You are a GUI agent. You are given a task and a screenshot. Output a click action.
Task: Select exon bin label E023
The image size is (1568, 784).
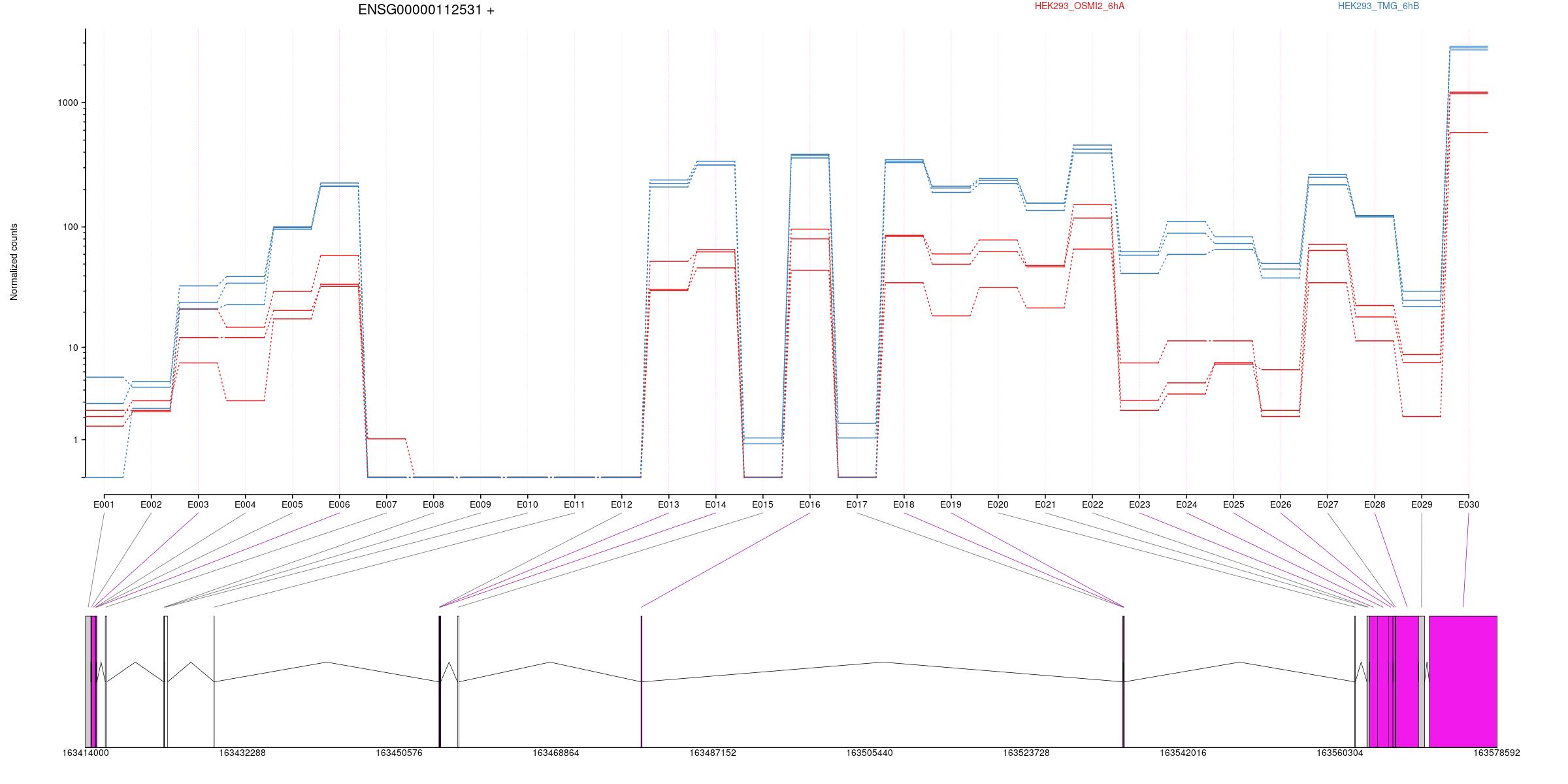click(1139, 504)
